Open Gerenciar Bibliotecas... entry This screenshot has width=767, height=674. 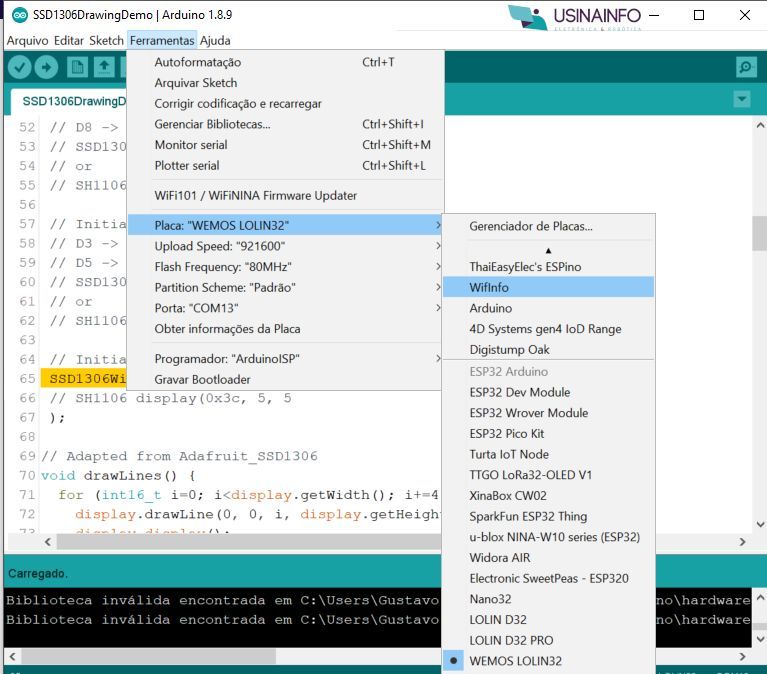click(285, 124)
